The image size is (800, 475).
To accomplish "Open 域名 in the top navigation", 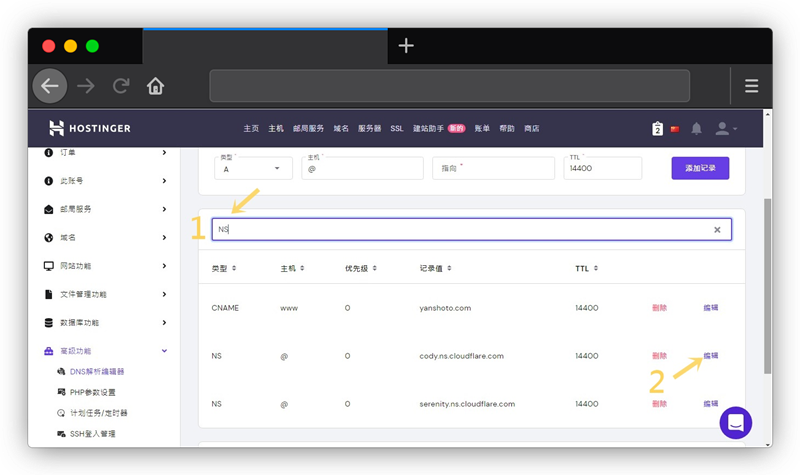I will (x=341, y=129).
